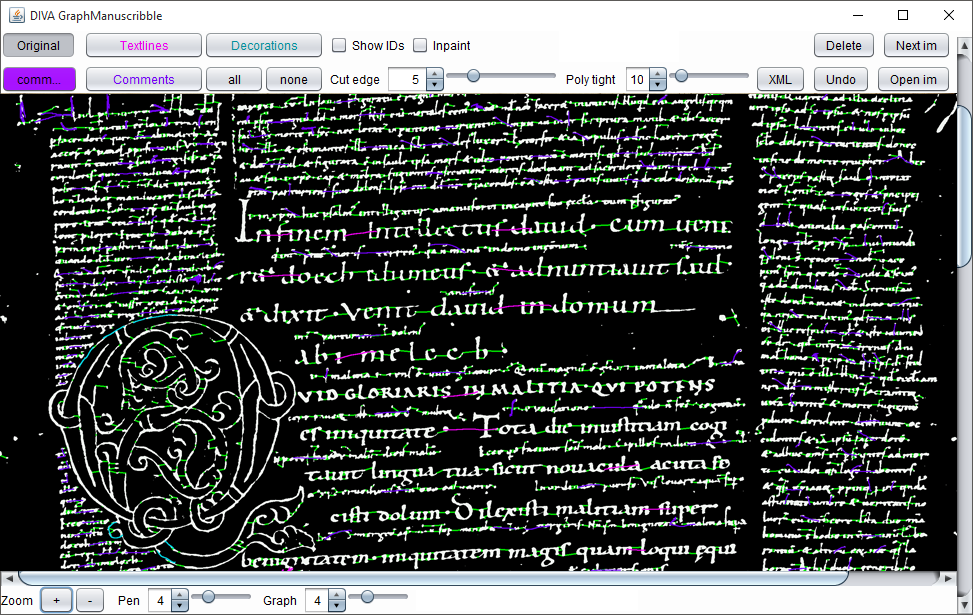Increase the Poly tight spinner value

pos(658,74)
